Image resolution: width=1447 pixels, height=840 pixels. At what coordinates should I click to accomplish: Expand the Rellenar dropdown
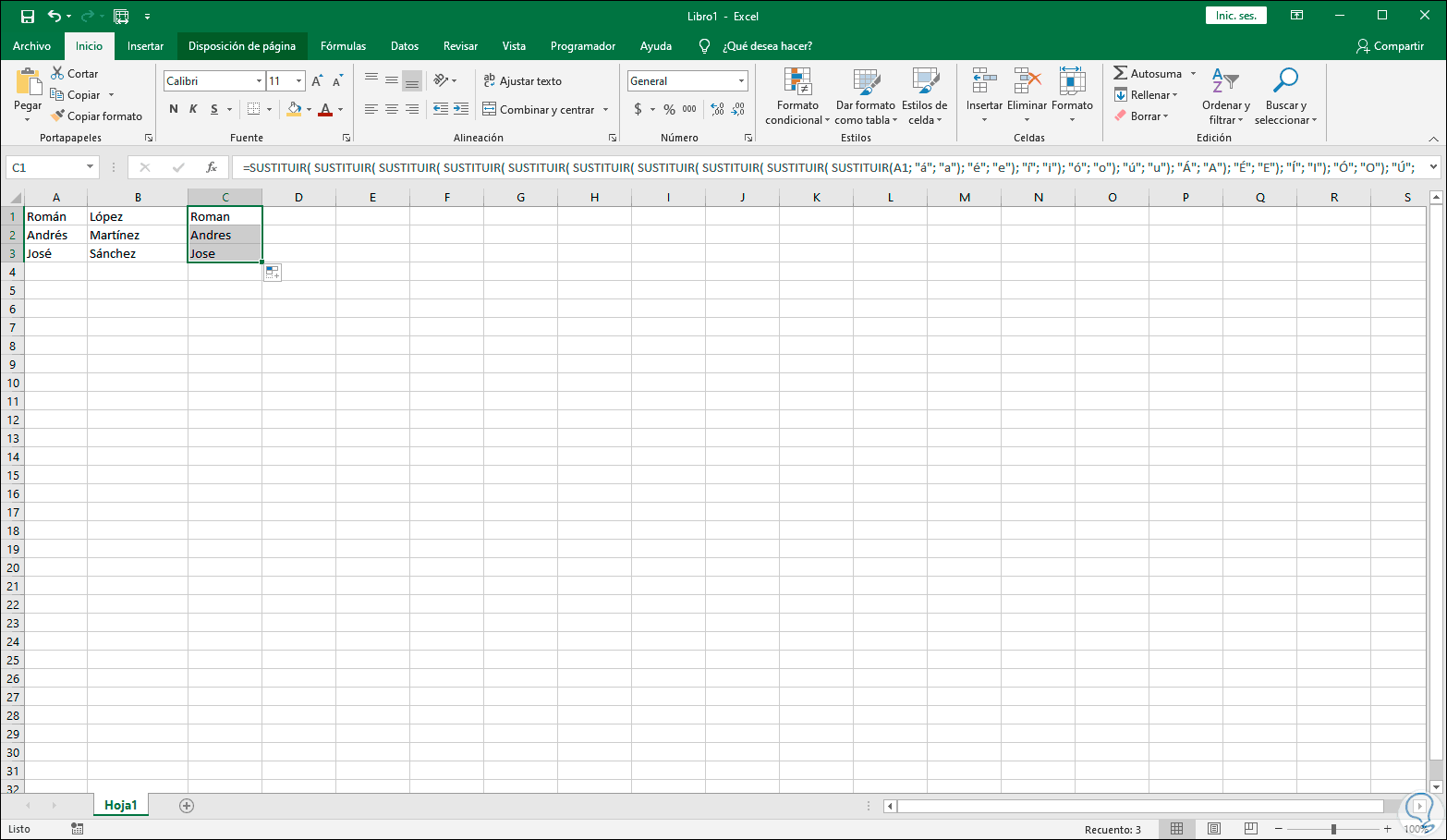[1170, 94]
